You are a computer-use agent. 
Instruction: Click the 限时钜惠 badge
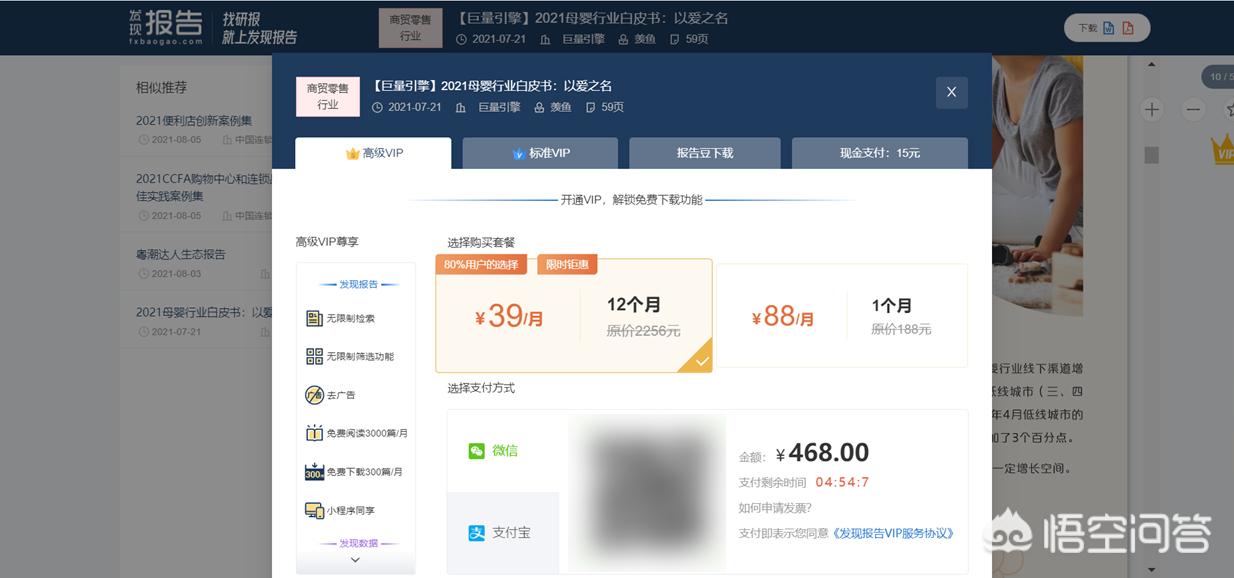click(x=567, y=265)
